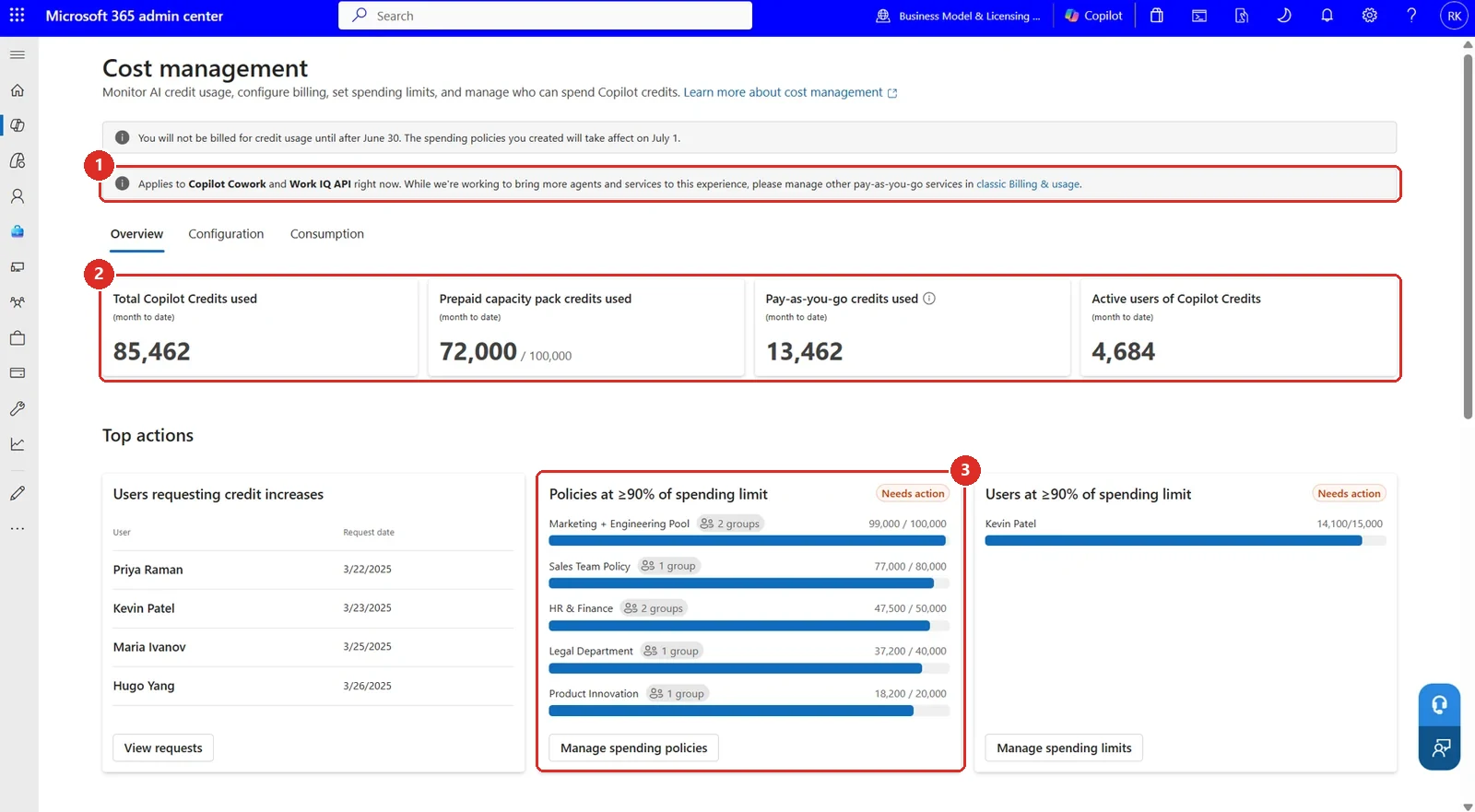Click the Sales Team Policy name

coord(590,566)
